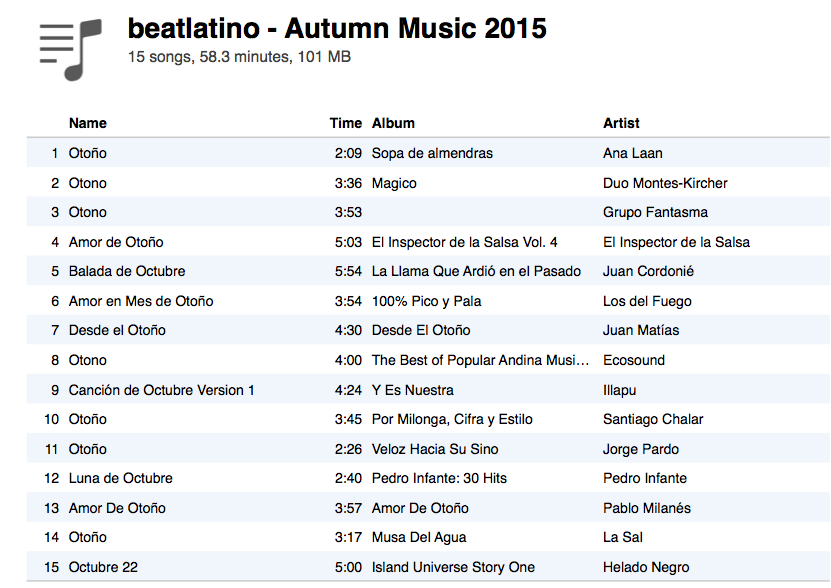Select the Grupo Fantasma track row
831x588 pixels.
[x=428, y=212]
